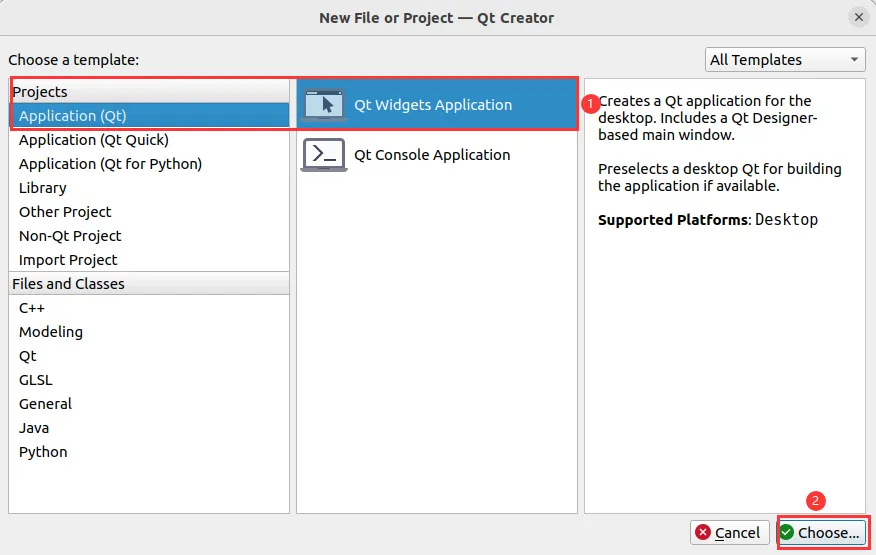Viewport: 876px width, 555px height.
Task: Click the 'Choose a template:' label
Action: 73,60
